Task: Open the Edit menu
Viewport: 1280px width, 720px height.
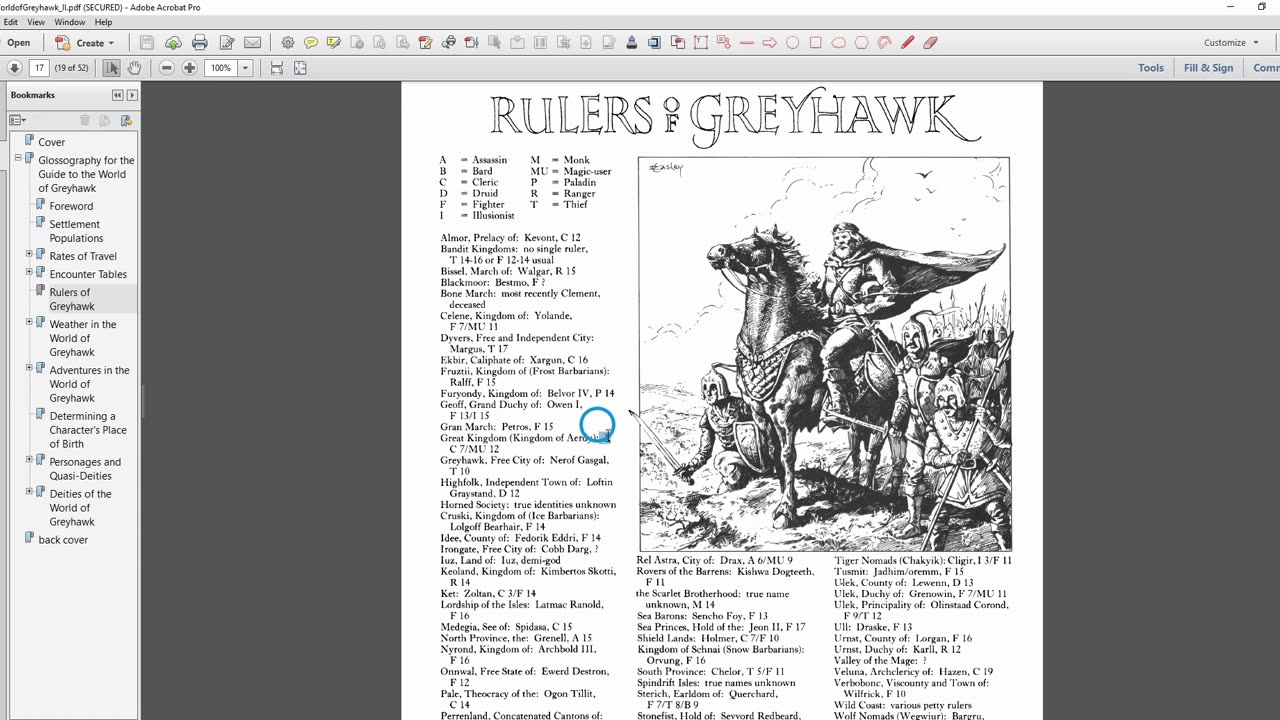Action: pos(11,22)
